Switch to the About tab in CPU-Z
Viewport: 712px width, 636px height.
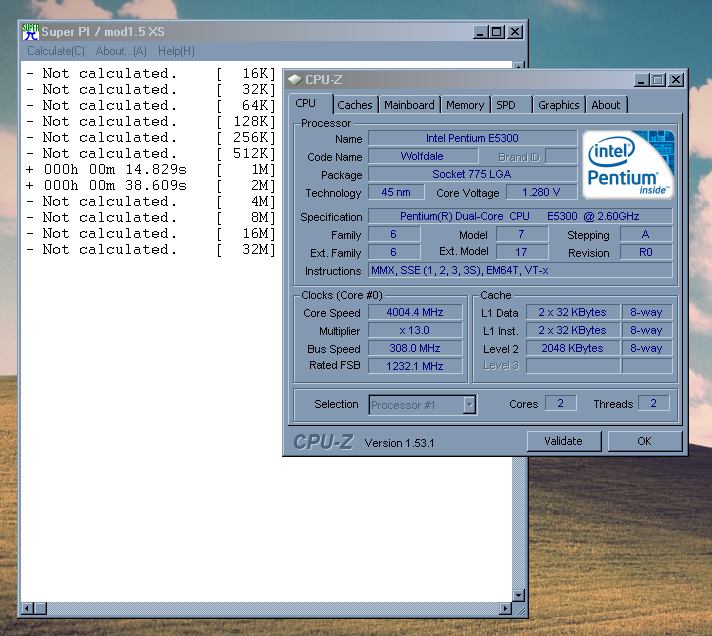click(x=606, y=105)
